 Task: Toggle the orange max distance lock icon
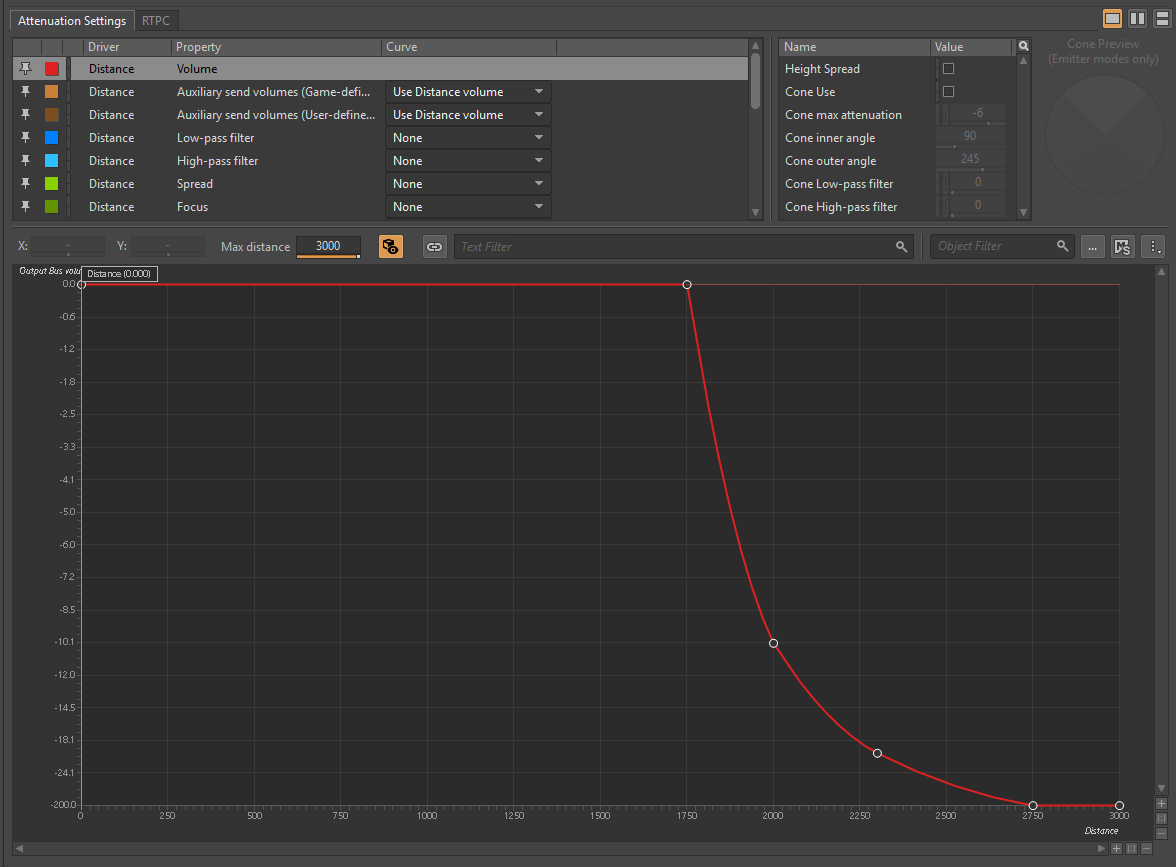[x=390, y=247]
